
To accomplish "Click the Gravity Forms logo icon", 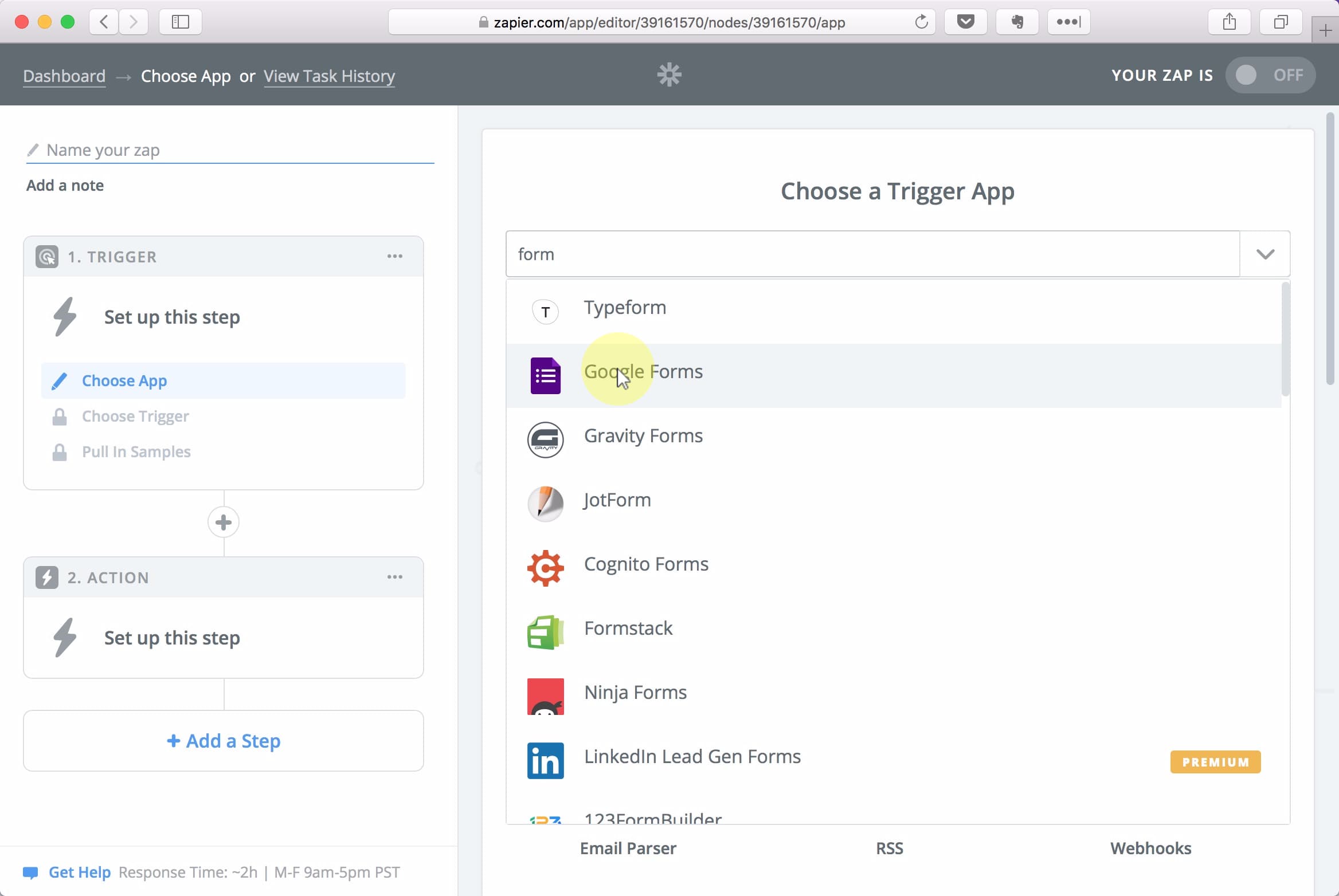I will (x=545, y=440).
